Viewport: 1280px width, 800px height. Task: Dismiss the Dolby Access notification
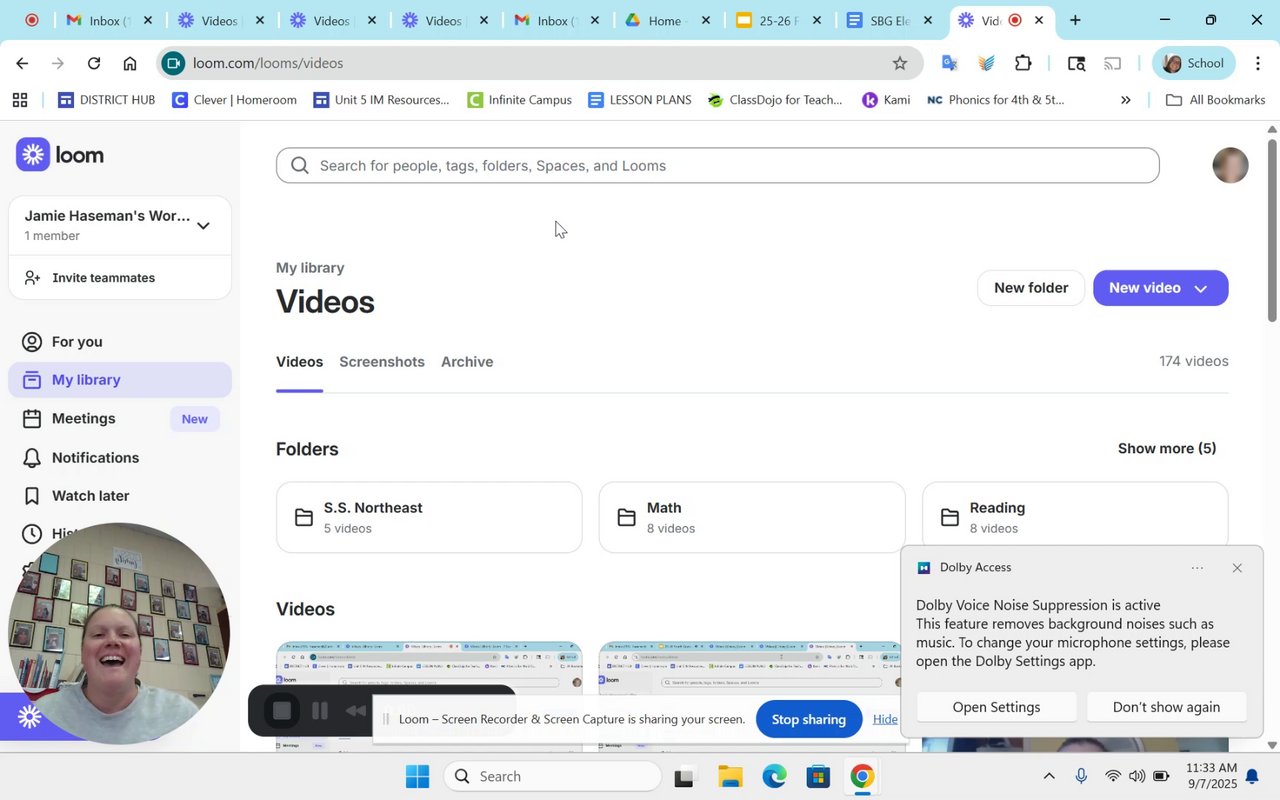point(1237,568)
